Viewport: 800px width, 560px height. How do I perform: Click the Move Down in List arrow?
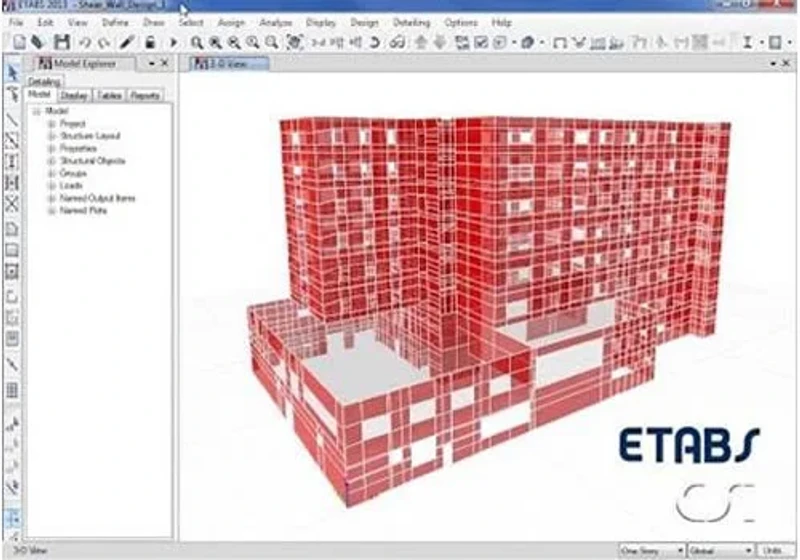click(x=440, y=42)
